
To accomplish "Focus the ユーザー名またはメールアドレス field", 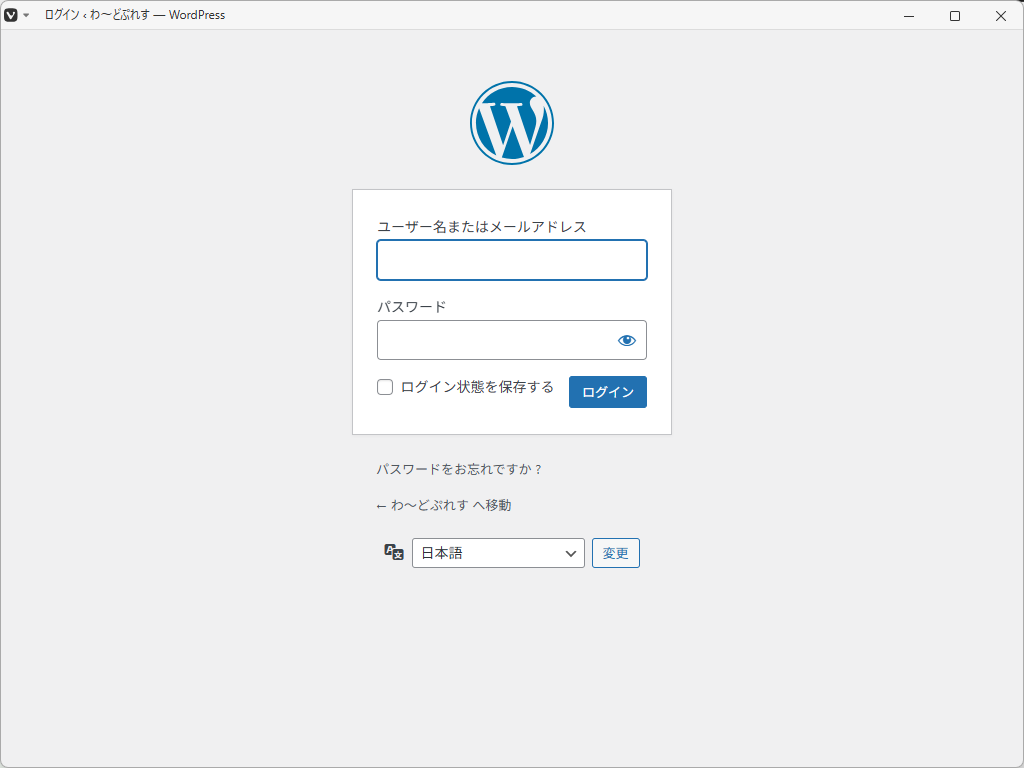I will tap(511, 260).
